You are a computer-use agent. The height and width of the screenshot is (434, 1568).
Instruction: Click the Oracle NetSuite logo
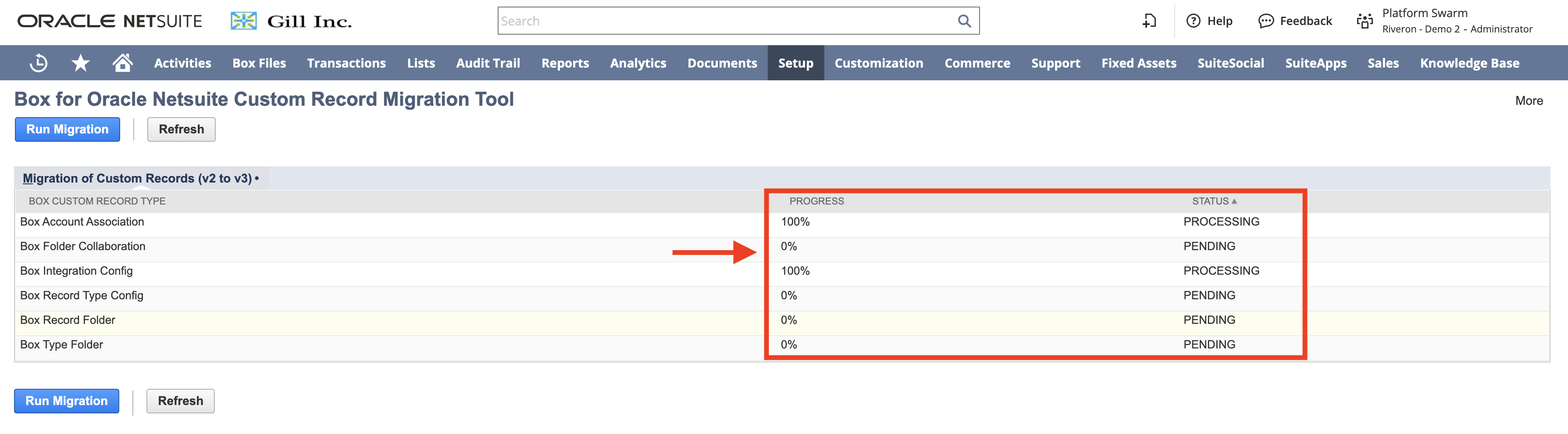coord(110,22)
